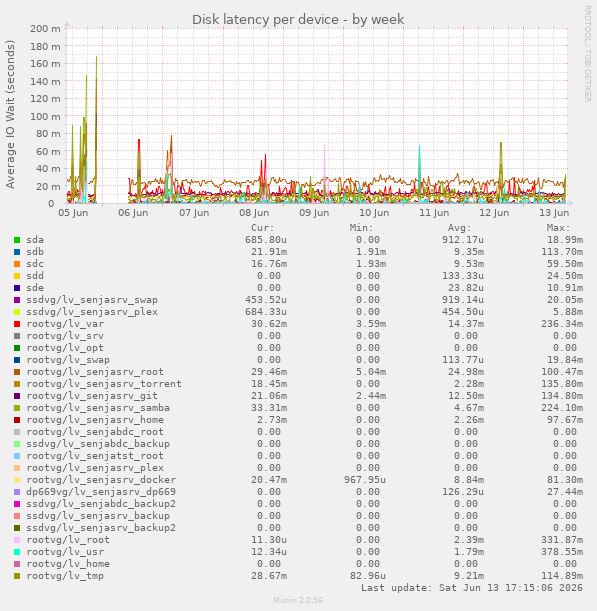Image resolution: width=597 pixels, height=611 pixels.
Task: Click the rootvg/lv_senjasrv_docker label
Action: click(101, 480)
